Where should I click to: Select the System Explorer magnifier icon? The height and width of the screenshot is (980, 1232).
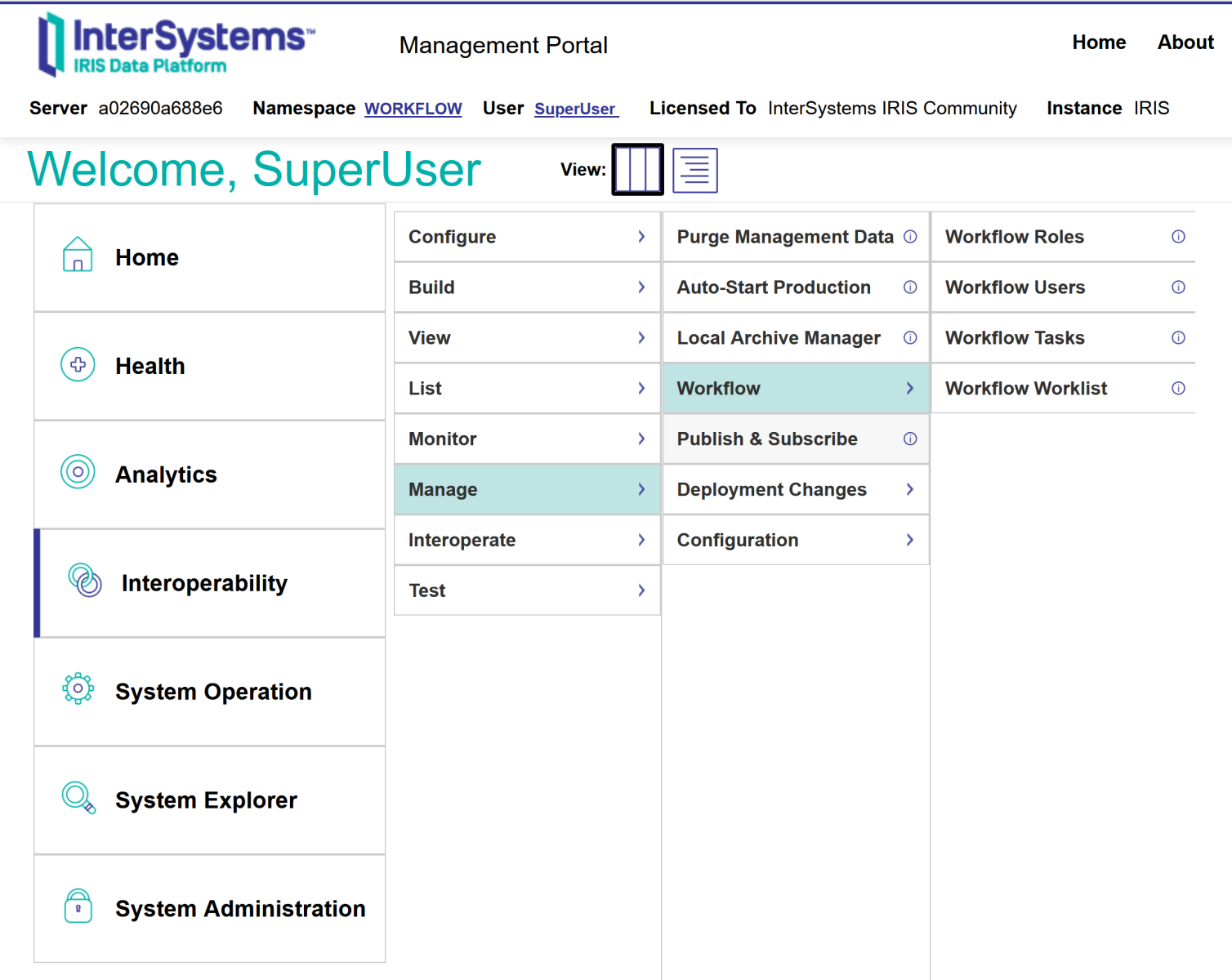[78, 798]
